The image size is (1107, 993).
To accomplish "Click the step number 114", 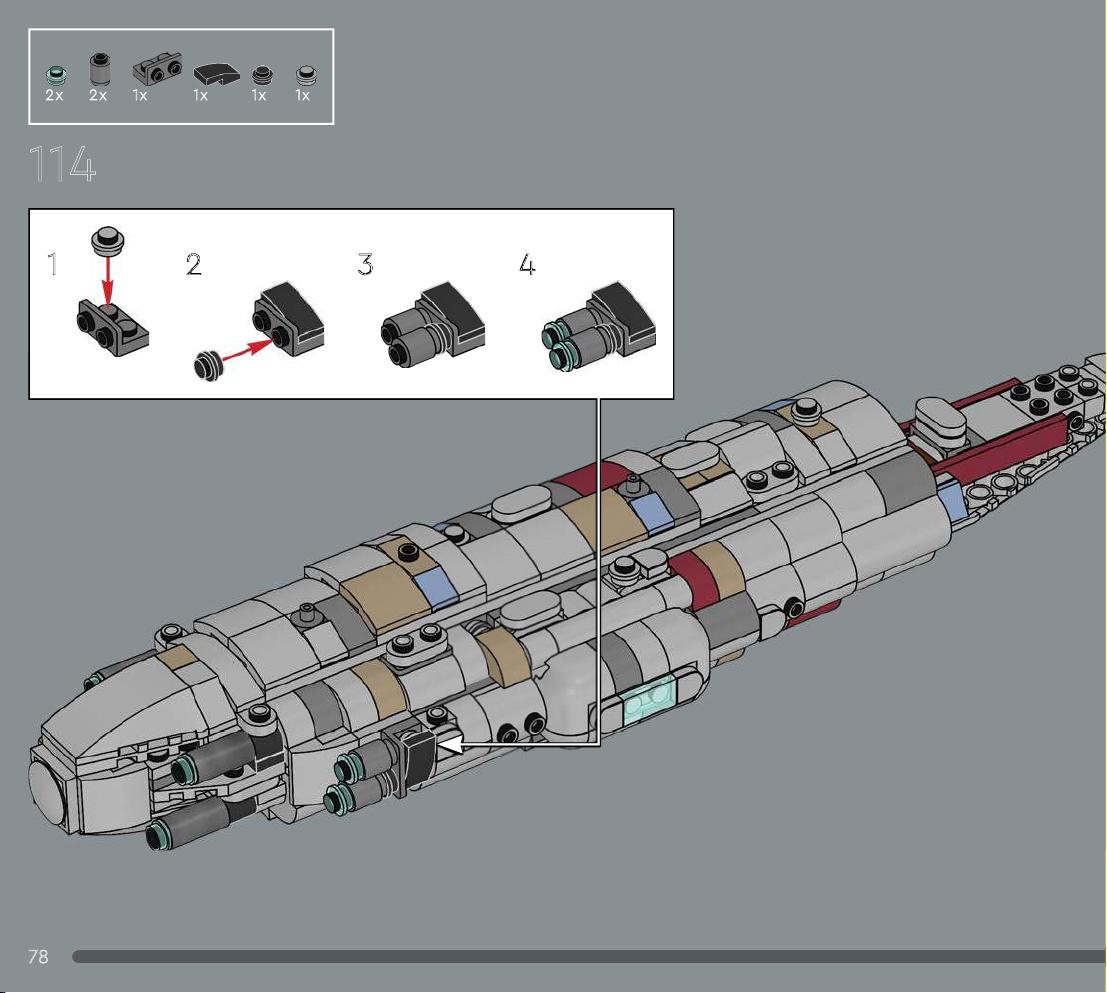I will point(61,164).
